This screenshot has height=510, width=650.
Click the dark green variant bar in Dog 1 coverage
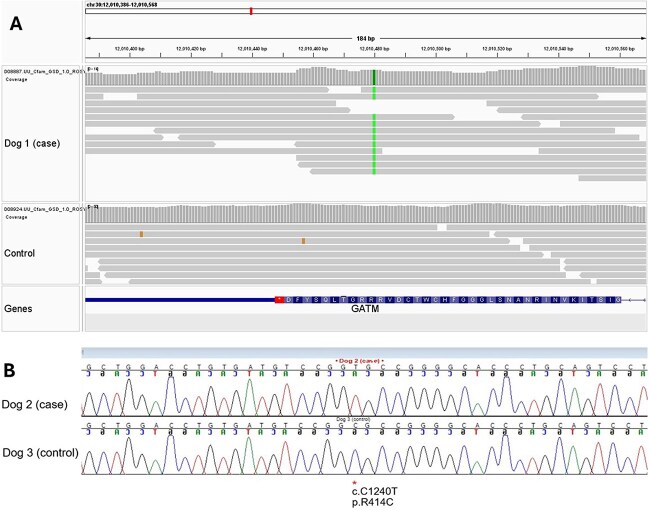(x=374, y=78)
